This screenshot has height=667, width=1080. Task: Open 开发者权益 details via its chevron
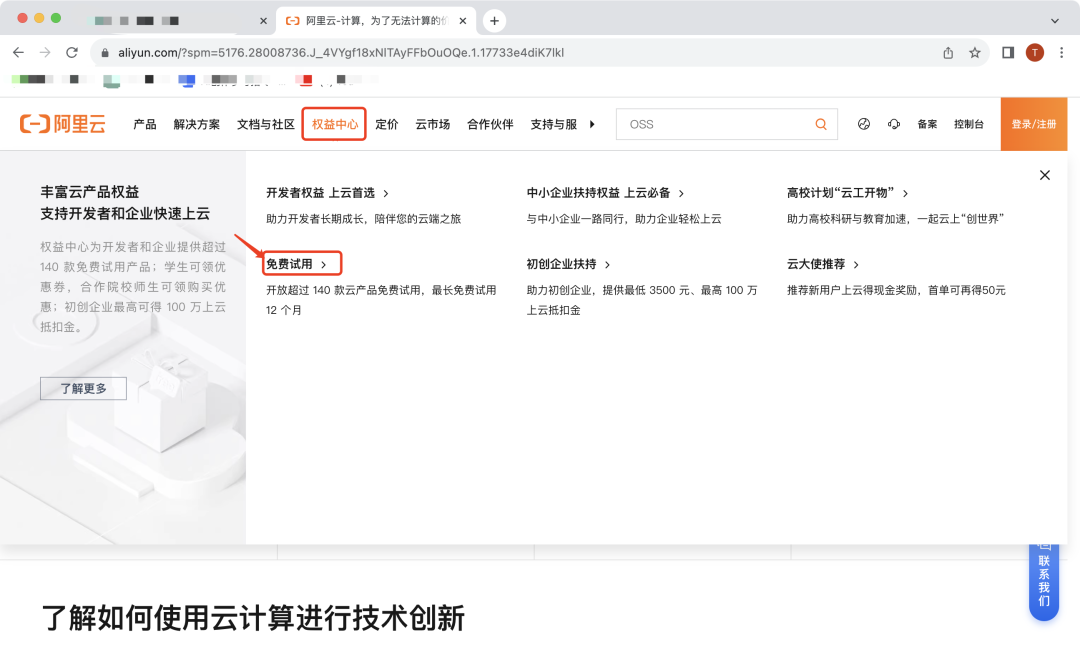pyautogui.click(x=388, y=192)
